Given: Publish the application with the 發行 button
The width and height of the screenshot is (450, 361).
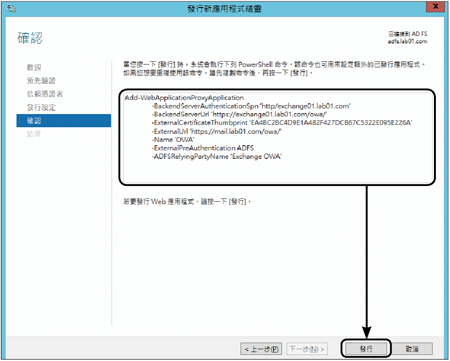Looking at the screenshot, I should [366, 349].
